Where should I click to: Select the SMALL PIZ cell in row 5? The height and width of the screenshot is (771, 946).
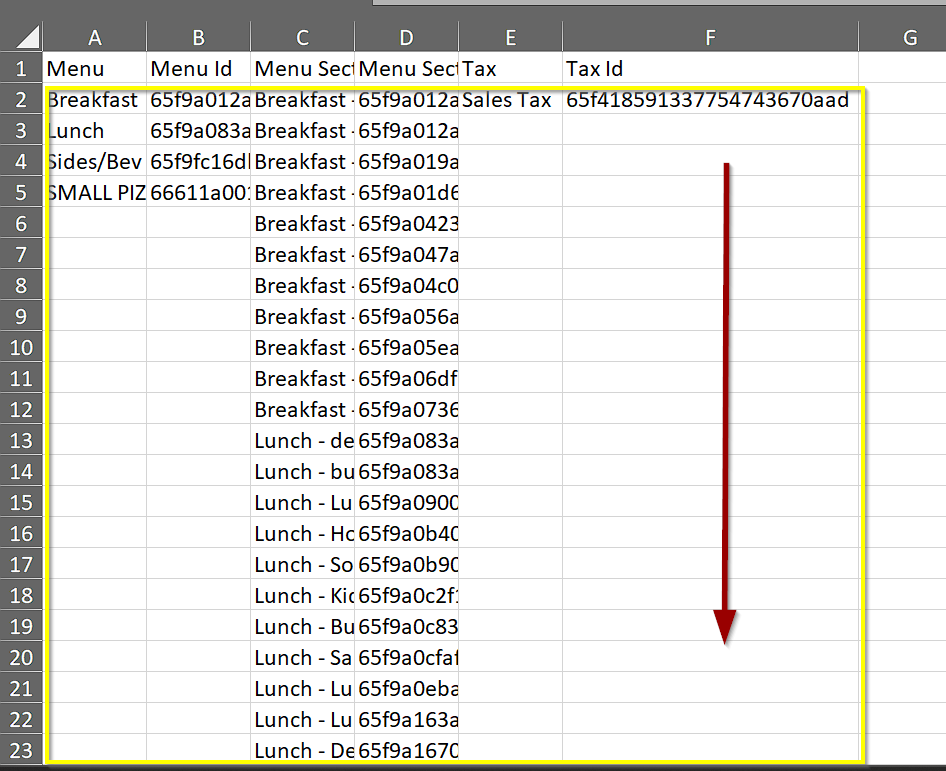coord(95,193)
